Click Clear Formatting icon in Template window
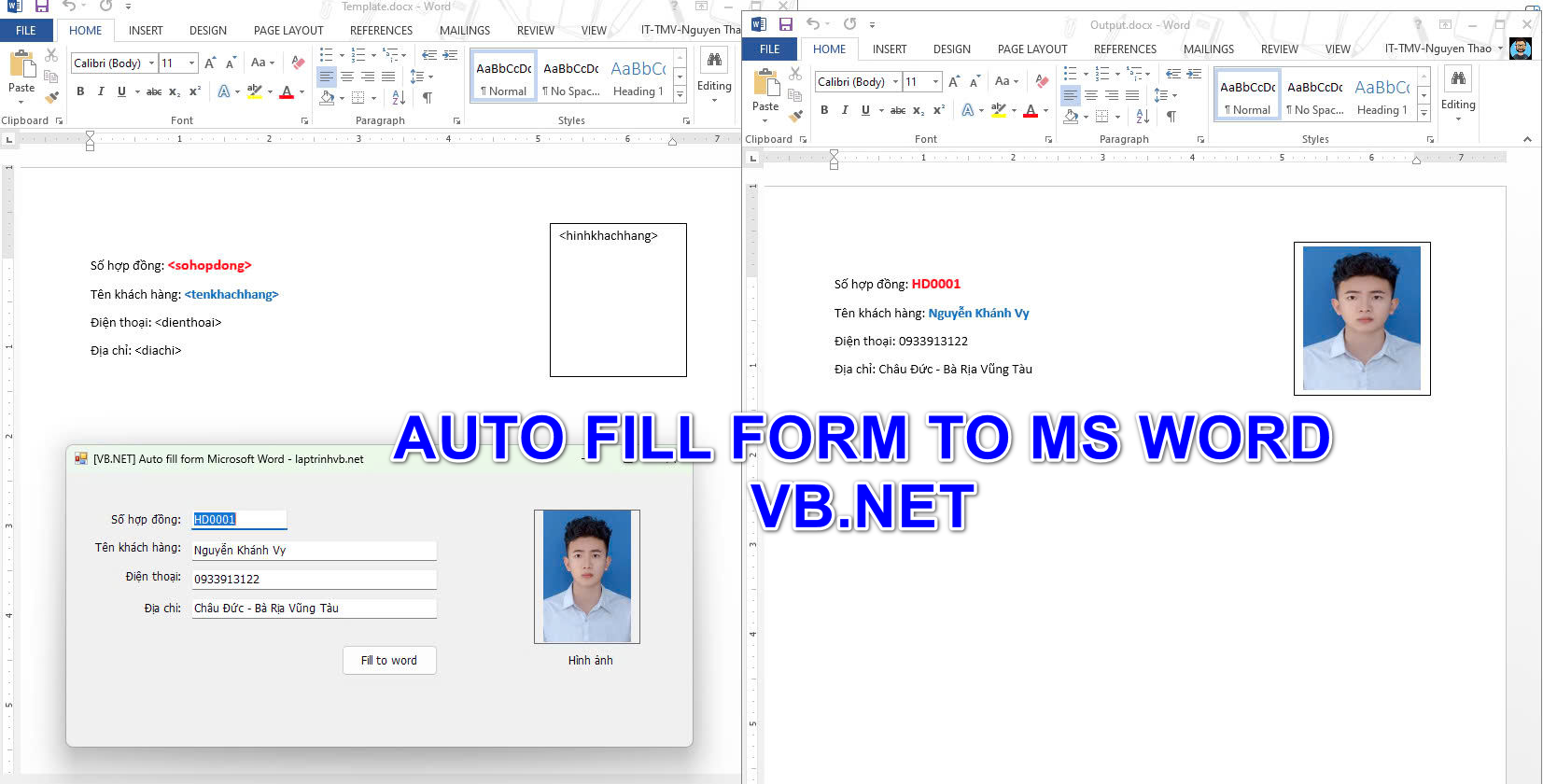This screenshot has height=784, width=1543. [x=298, y=63]
